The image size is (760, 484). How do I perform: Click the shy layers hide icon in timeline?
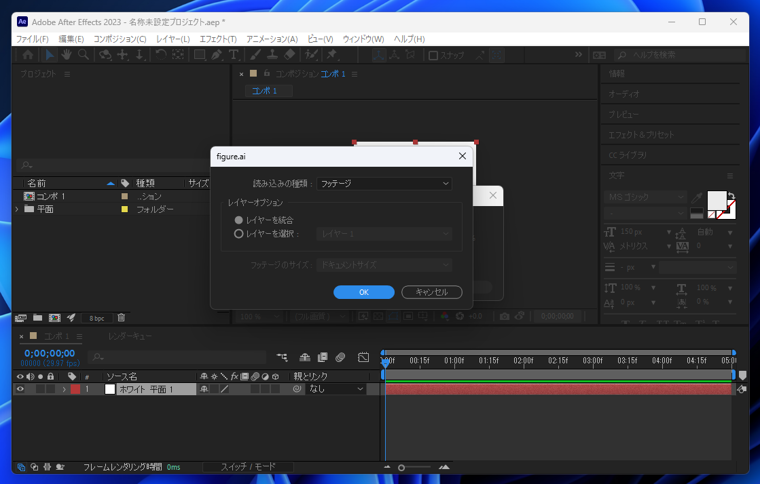pyautogui.click(x=304, y=358)
